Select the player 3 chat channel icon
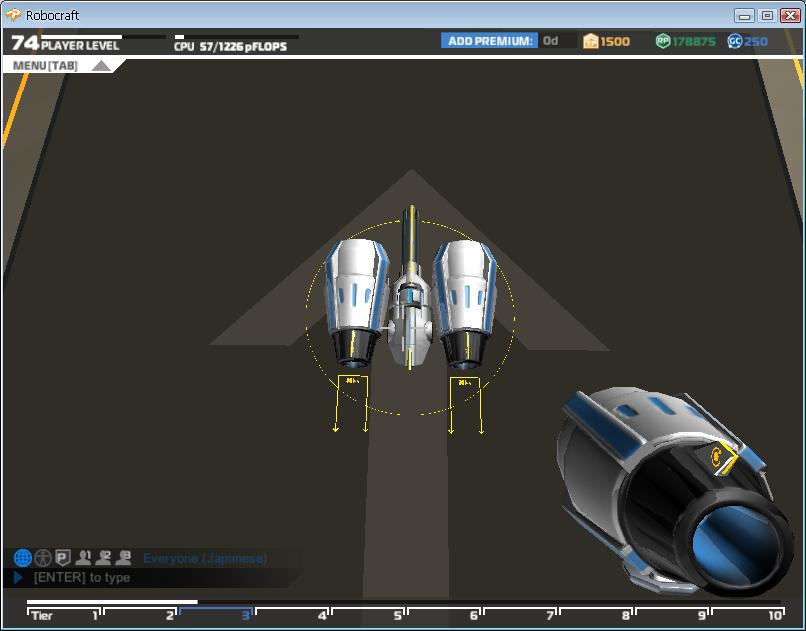This screenshot has width=806, height=631. click(123, 558)
